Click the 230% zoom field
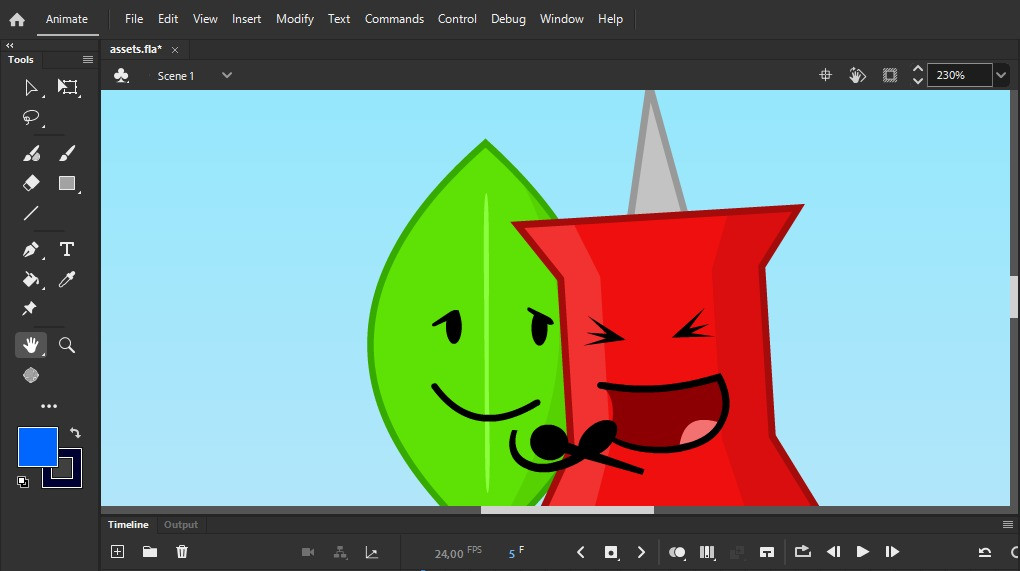This screenshot has height=571, width=1020. coord(960,75)
